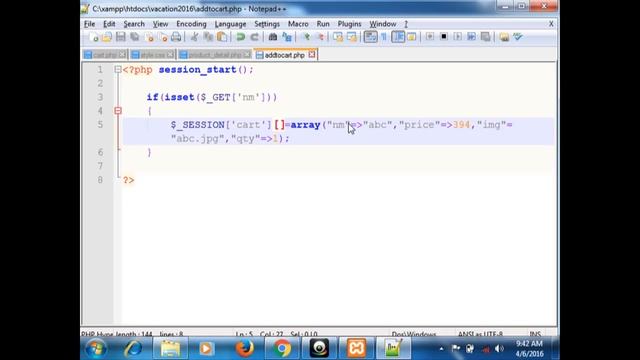Click line number 7 in the margin

tap(100, 166)
